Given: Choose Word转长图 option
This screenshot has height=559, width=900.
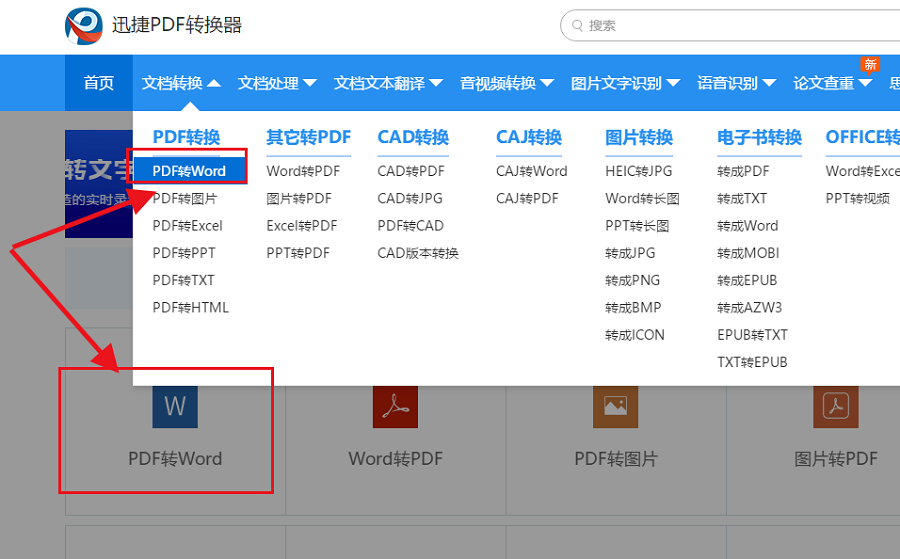Looking at the screenshot, I should tap(642, 199).
